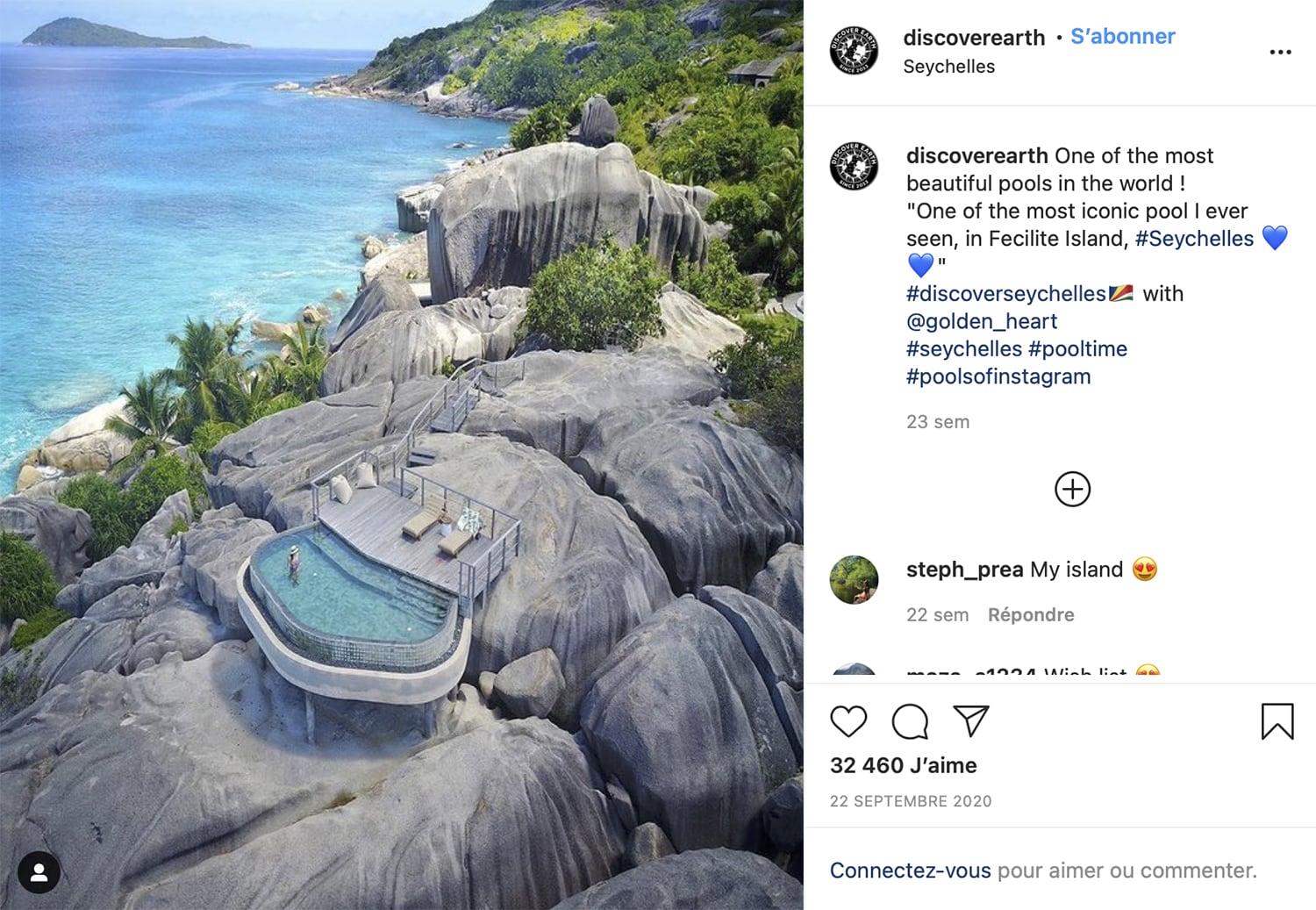1316x910 pixels.
Task: Click S'abonner to follow the account
Action: click(1122, 37)
